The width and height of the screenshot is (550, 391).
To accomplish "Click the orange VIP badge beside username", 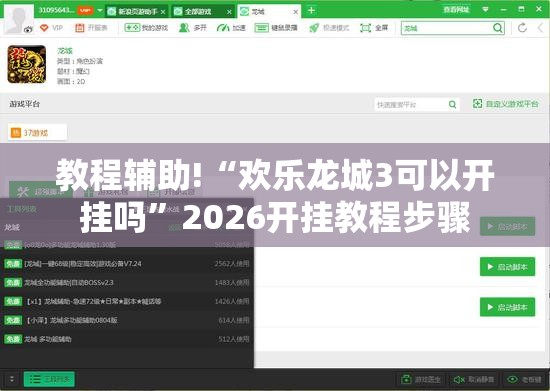I will (x=85, y=11).
